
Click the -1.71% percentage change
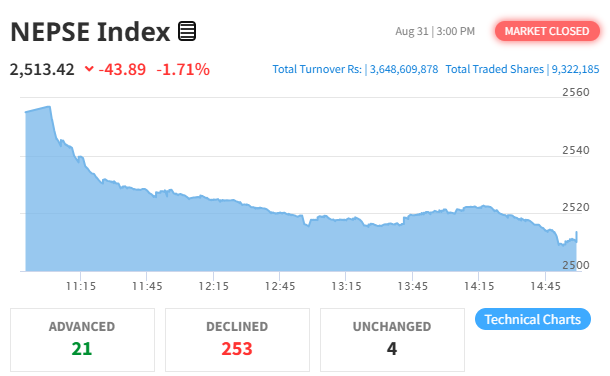183,70
